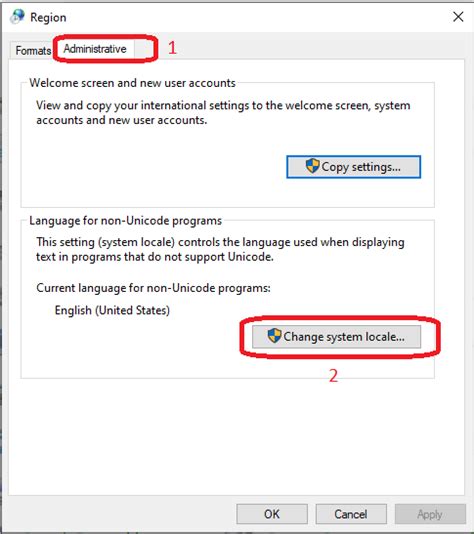Click the system locale description paragraph

coord(220,249)
